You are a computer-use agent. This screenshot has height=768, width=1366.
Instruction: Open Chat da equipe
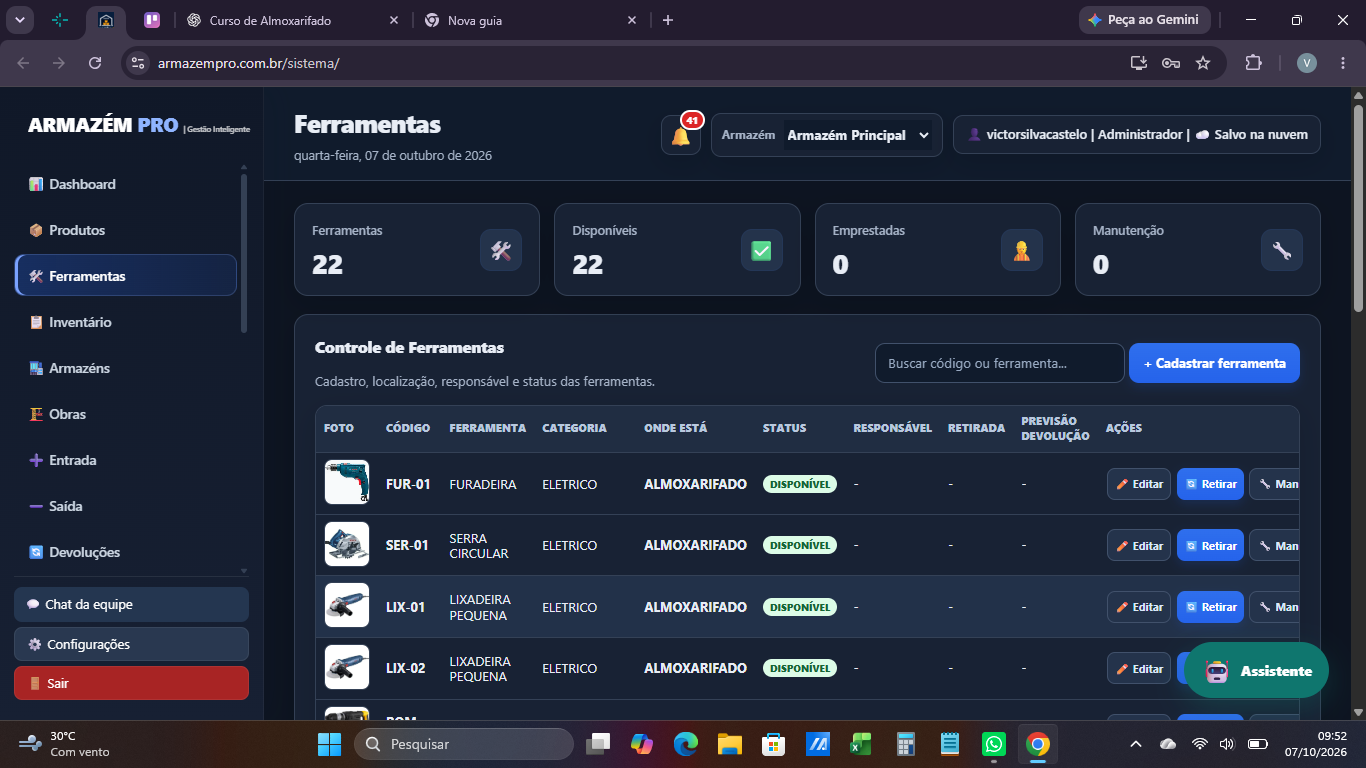pyautogui.click(x=131, y=604)
